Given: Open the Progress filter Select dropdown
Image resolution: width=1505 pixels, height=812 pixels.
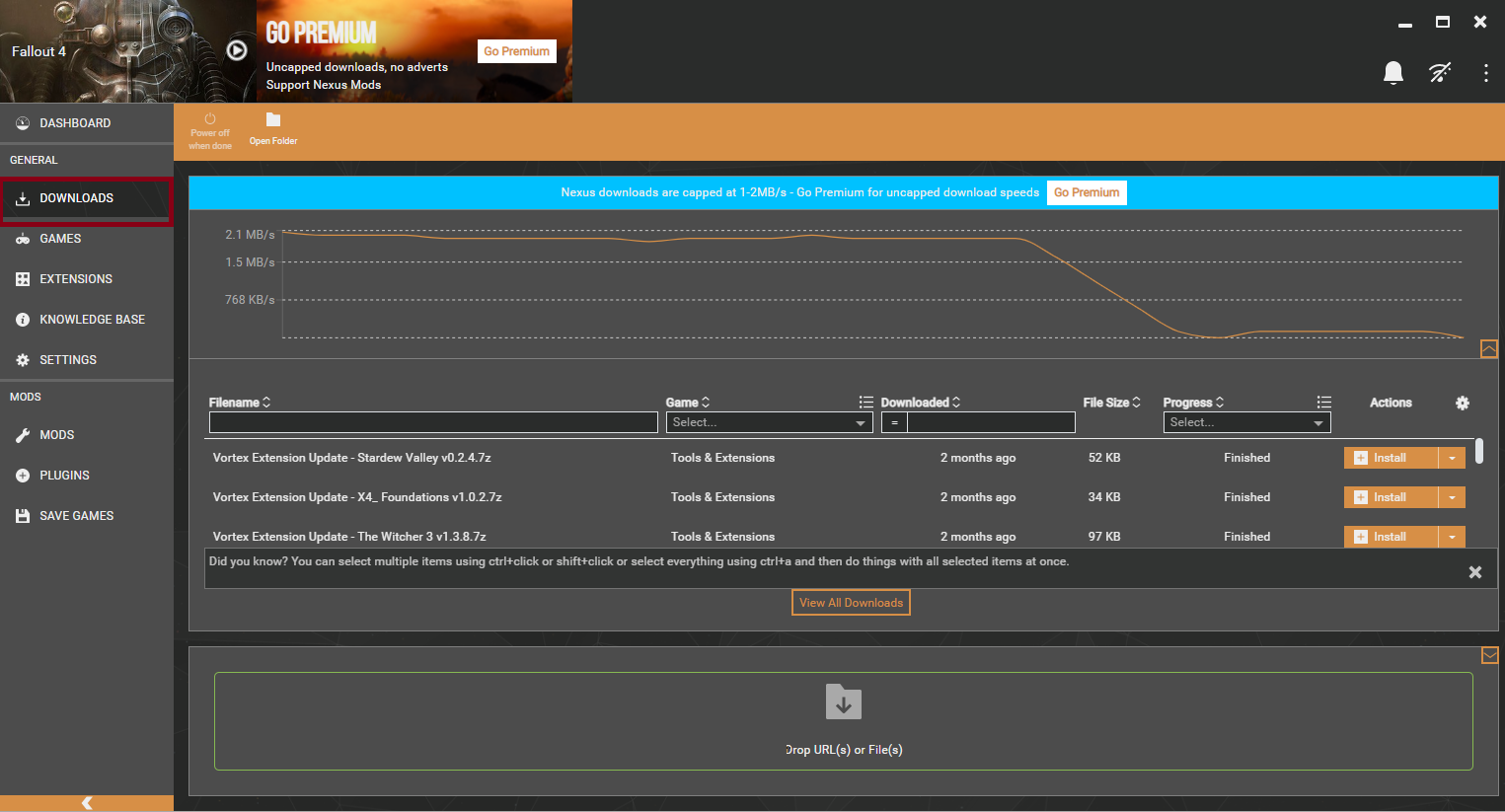Looking at the screenshot, I should pyautogui.click(x=1246, y=422).
